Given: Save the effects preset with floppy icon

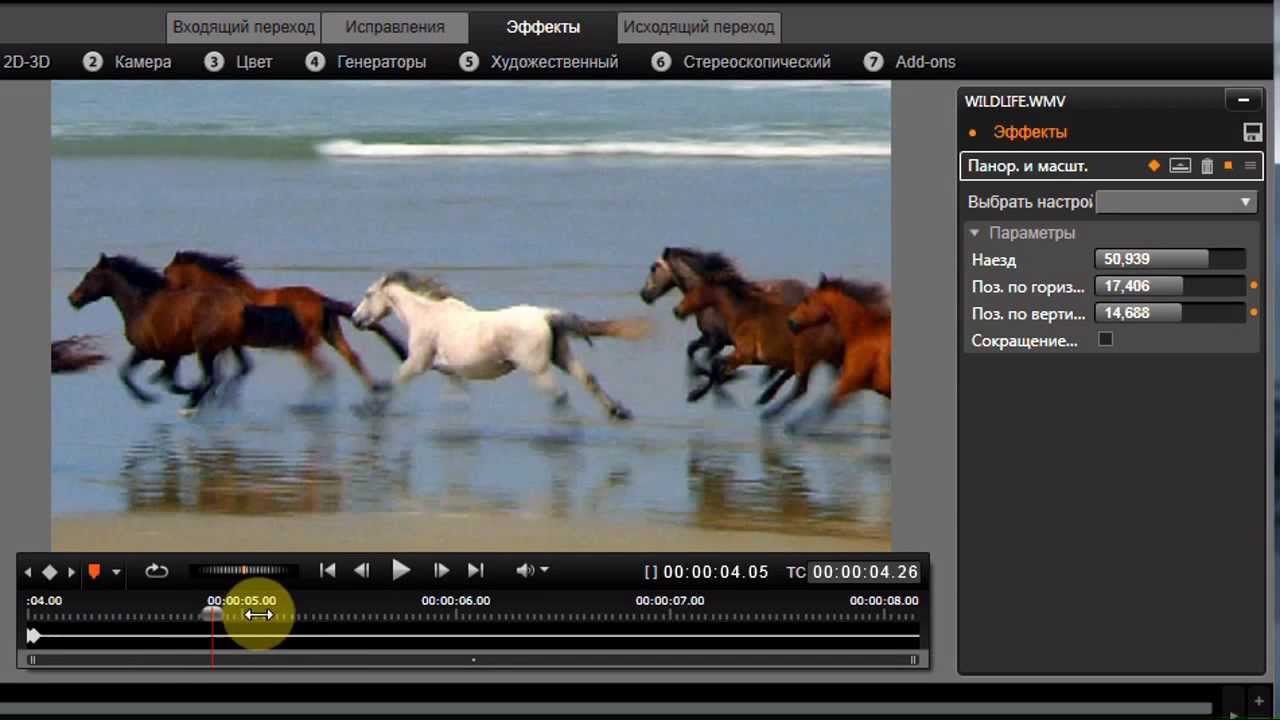Looking at the screenshot, I should tap(1252, 132).
